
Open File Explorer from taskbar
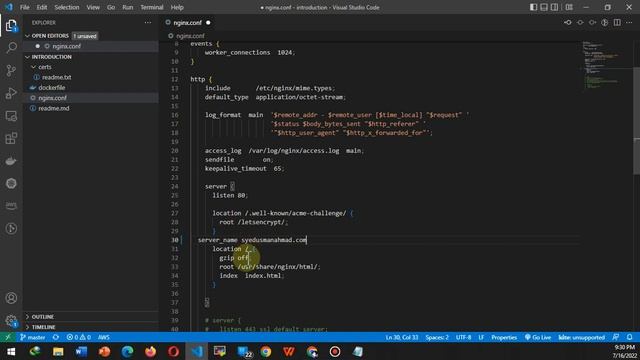(x=58, y=351)
